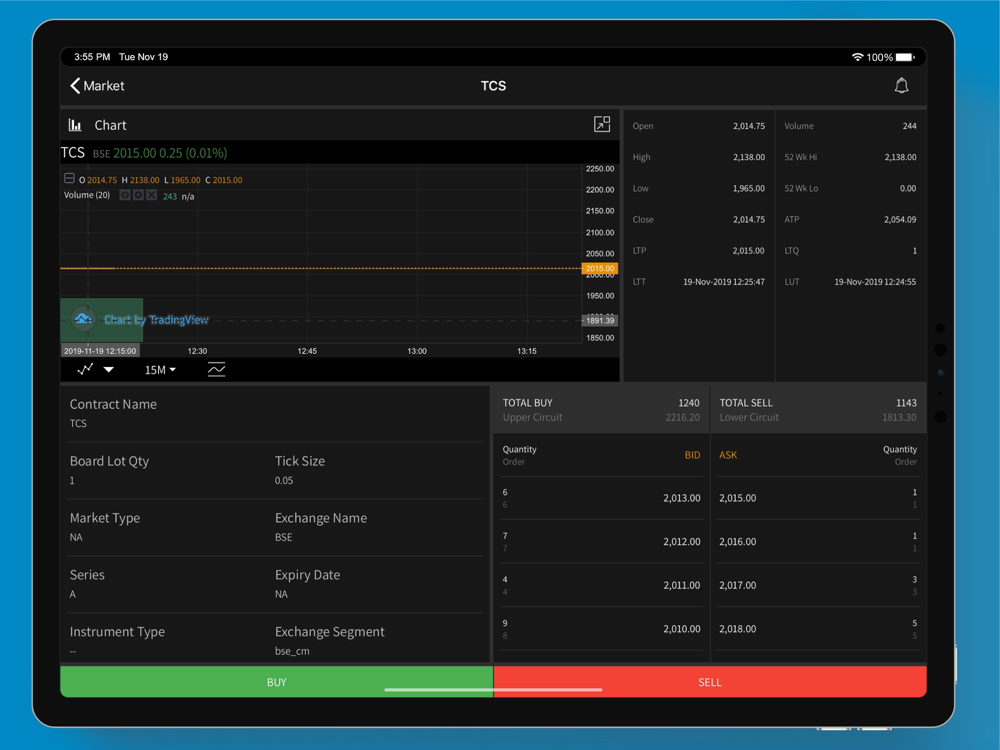Click the TradingView logo icon
1000x750 pixels.
tap(83, 319)
